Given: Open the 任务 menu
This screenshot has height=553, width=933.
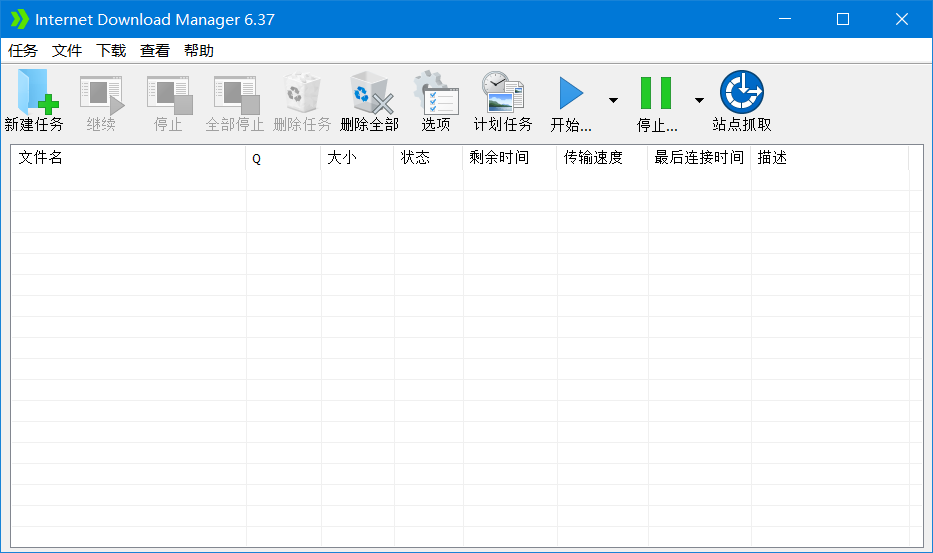Looking at the screenshot, I should (x=23, y=51).
